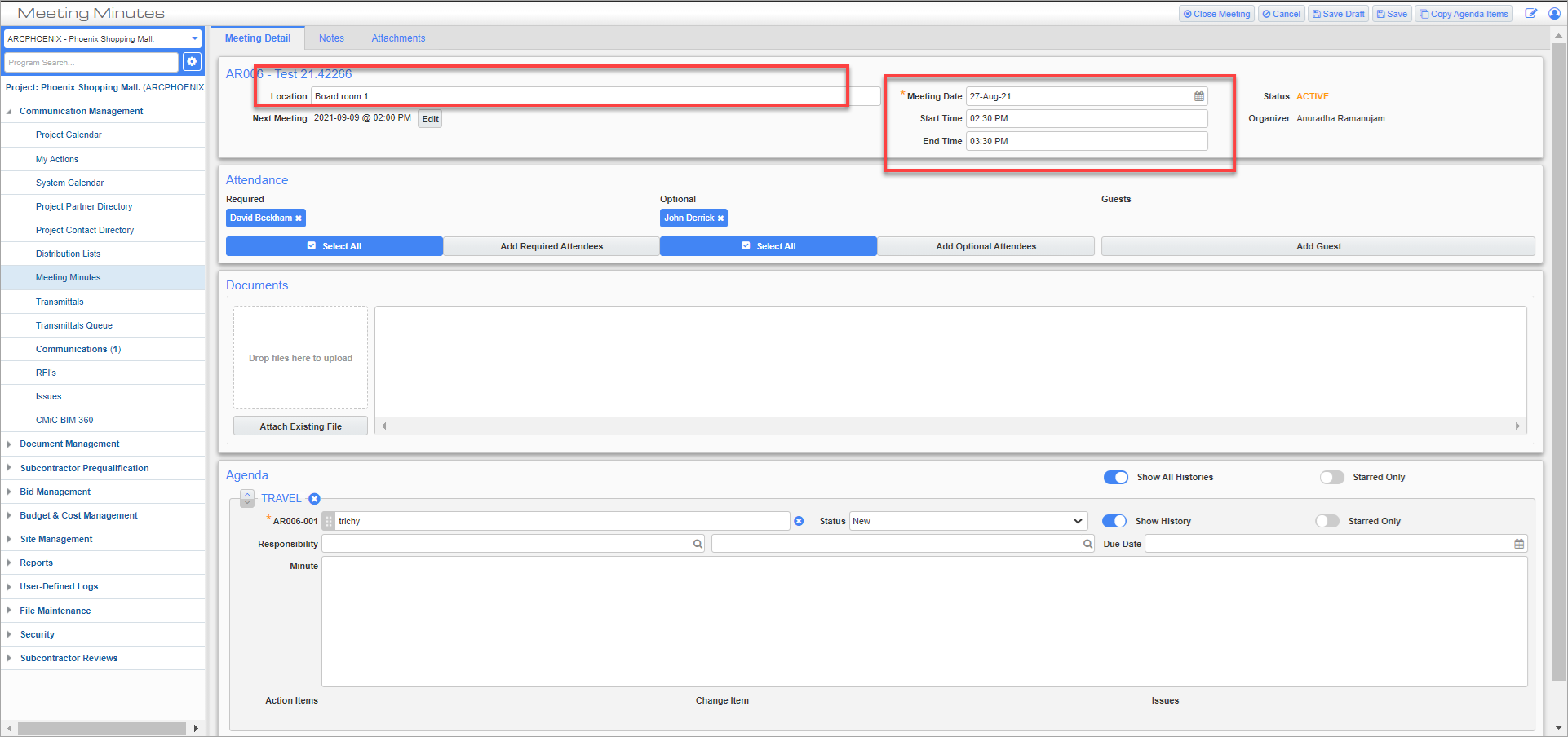The image size is (1568, 737).
Task: Click the program search settings gear icon
Action: (x=192, y=62)
